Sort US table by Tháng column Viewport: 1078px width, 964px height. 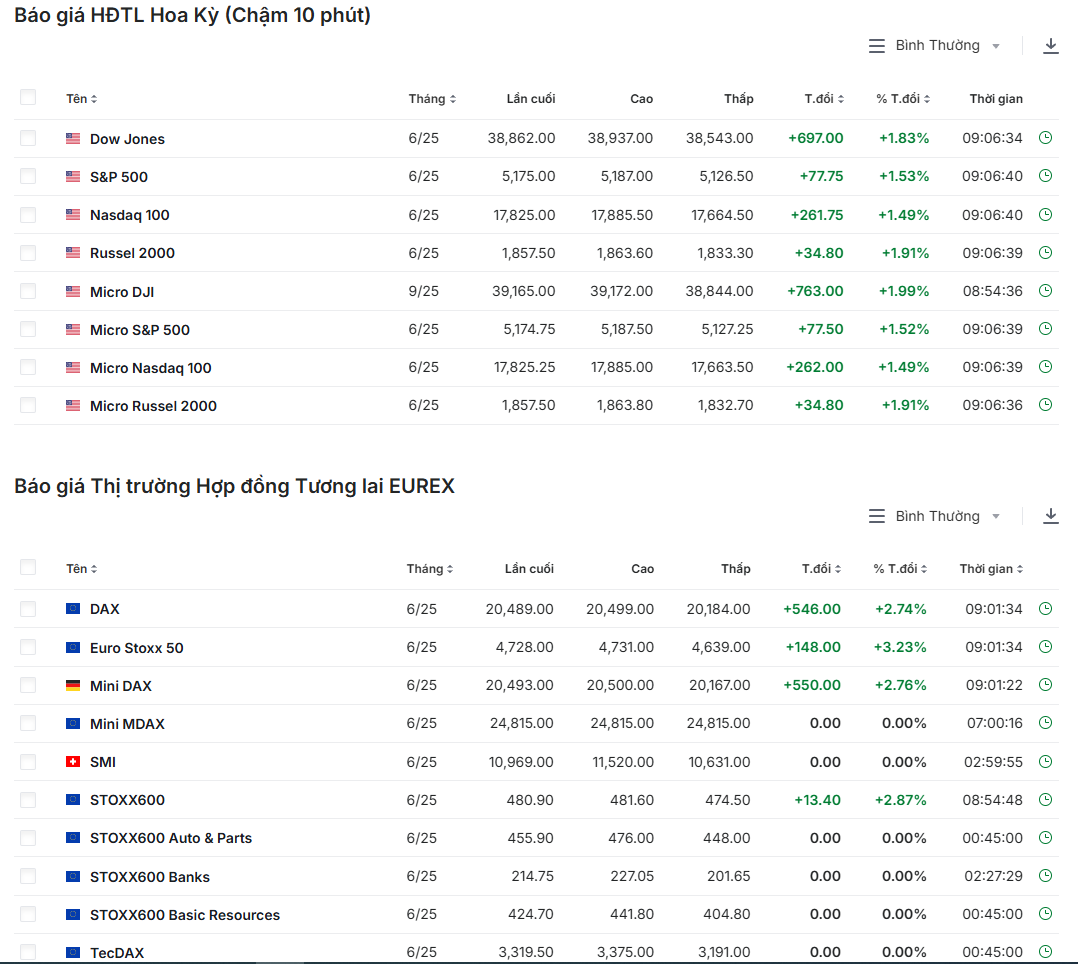tap(432, 99)
